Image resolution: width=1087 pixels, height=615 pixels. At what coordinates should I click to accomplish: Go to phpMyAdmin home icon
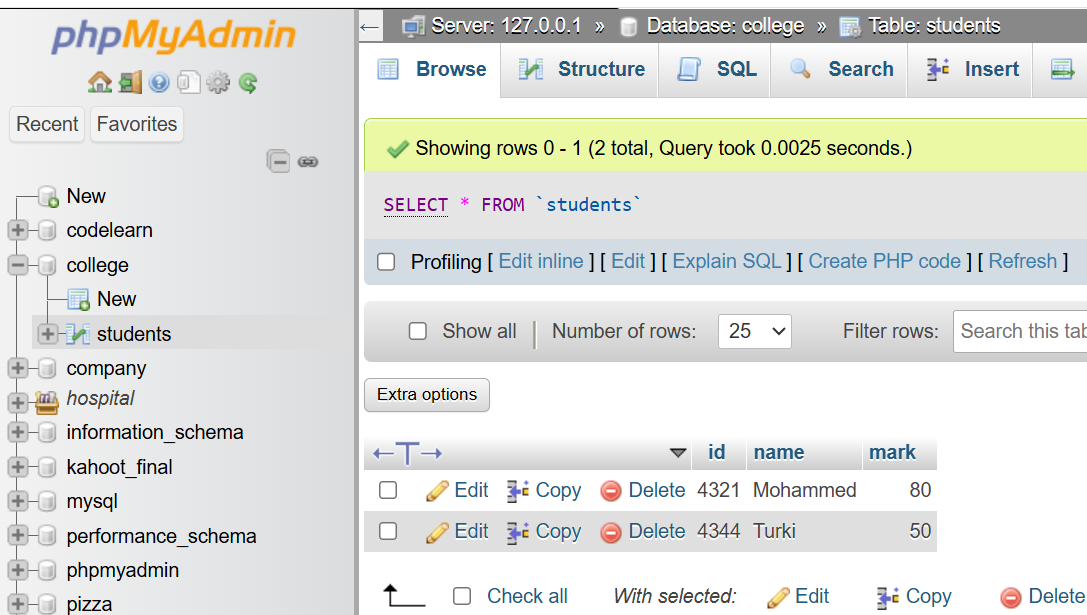[100, 83]
